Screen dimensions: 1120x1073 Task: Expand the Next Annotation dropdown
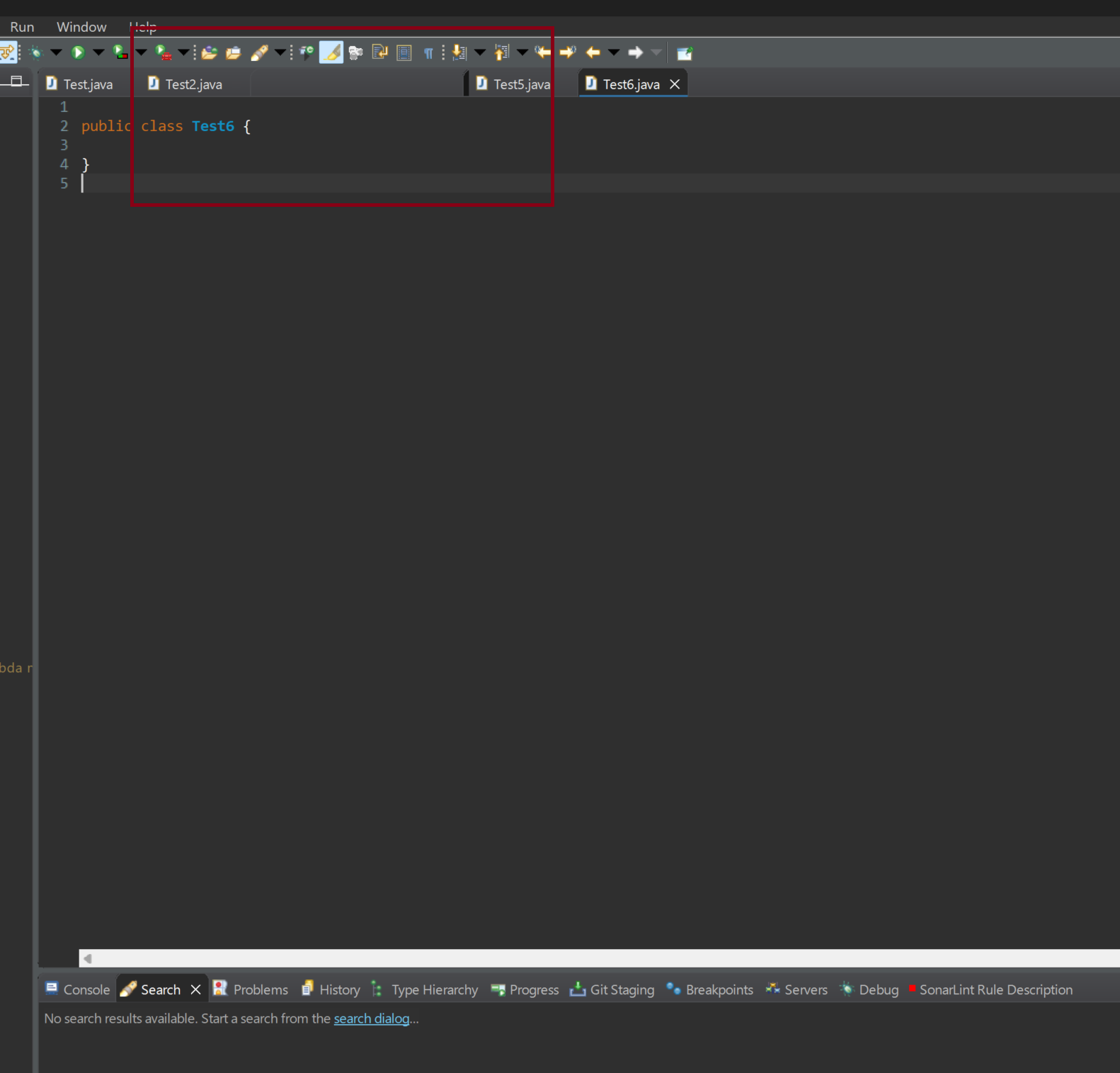point(480,52)
